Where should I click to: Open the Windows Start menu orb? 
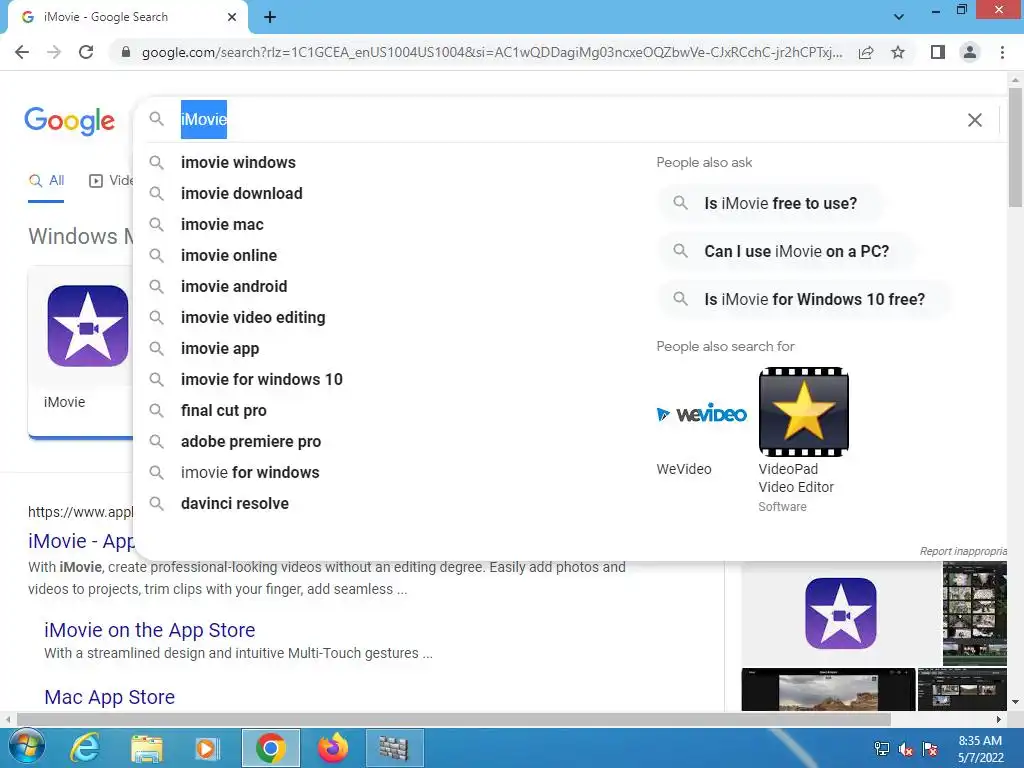click(25, 747)
